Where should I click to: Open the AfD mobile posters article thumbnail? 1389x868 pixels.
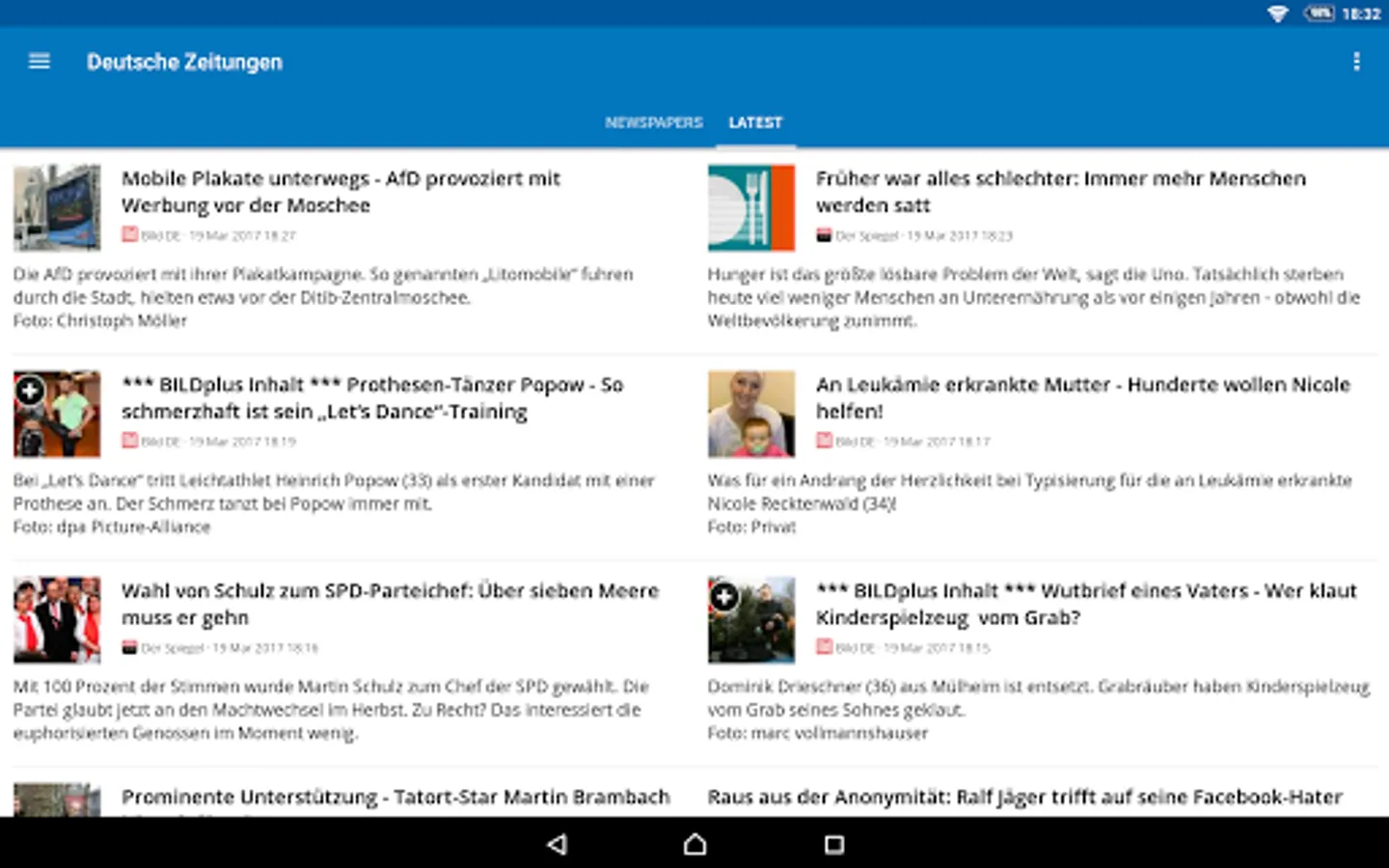(x=57, y=208)
